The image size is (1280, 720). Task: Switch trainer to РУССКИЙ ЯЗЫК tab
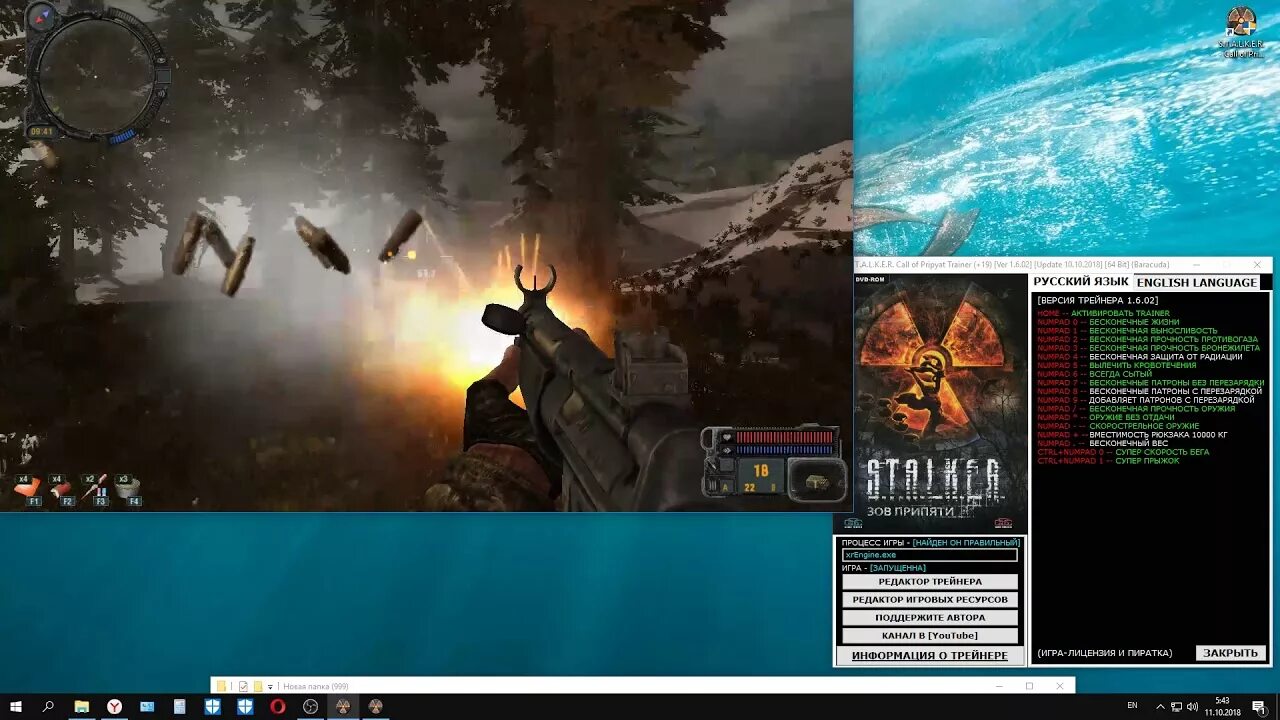click(1081, 282)
